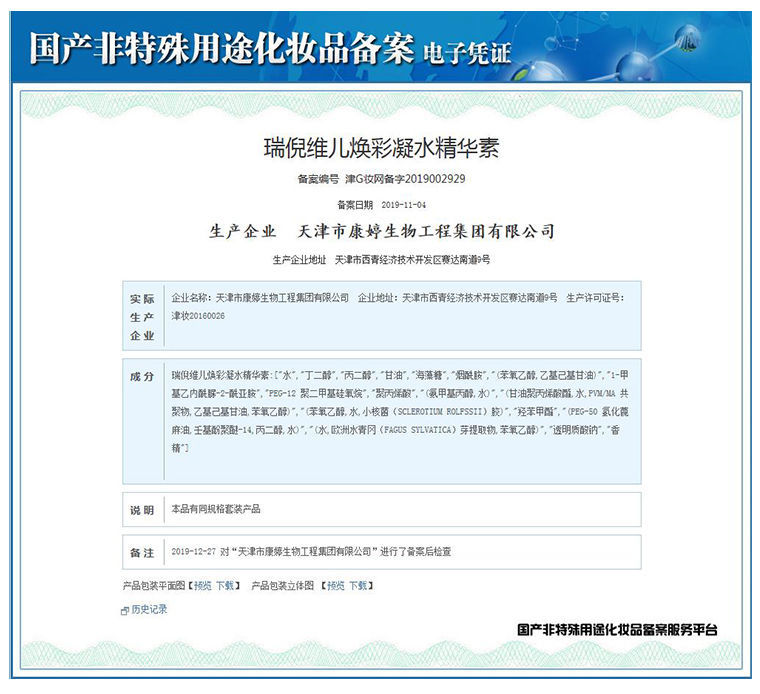
Task: Click the 电子凭证 banner subtitle
Action: 467,53
